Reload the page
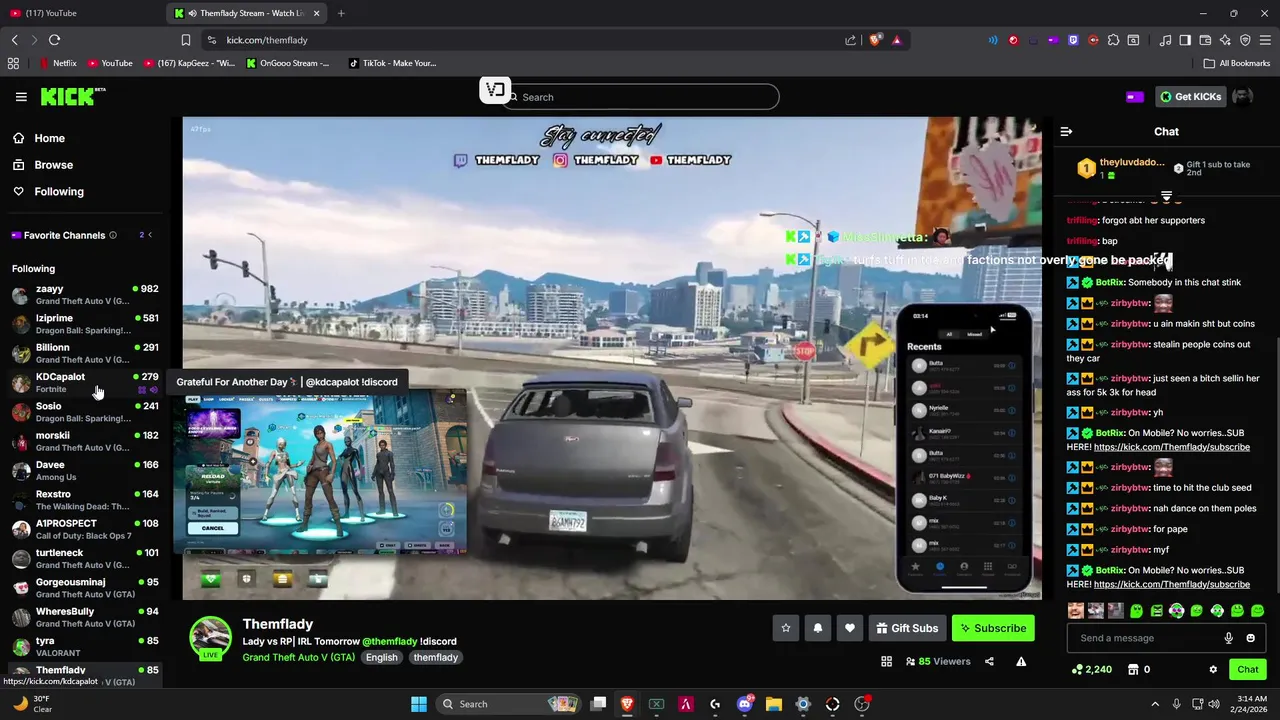The image size is (1280, 720). (54, 40)
